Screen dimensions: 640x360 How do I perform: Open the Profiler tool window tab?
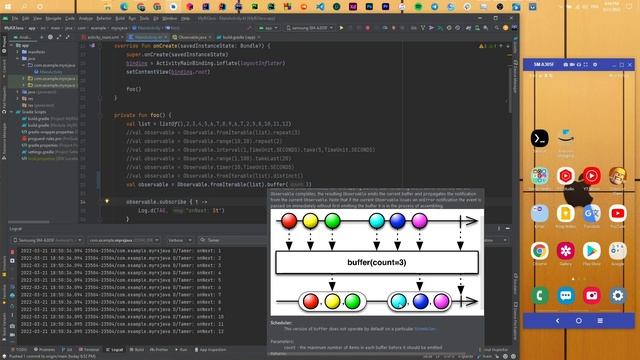pyautogui.click(x=159, y=350)
